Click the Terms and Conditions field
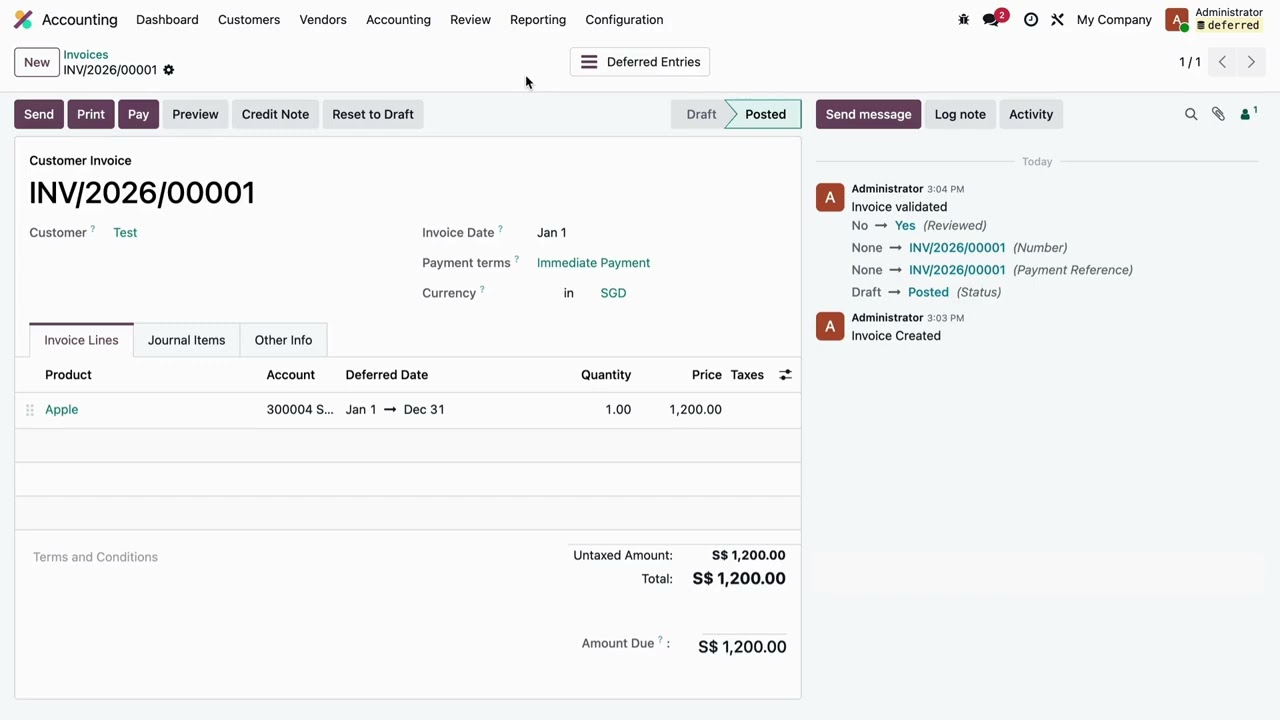The width and height of the screenshot is (1280, 720). [x=95, y=557]
